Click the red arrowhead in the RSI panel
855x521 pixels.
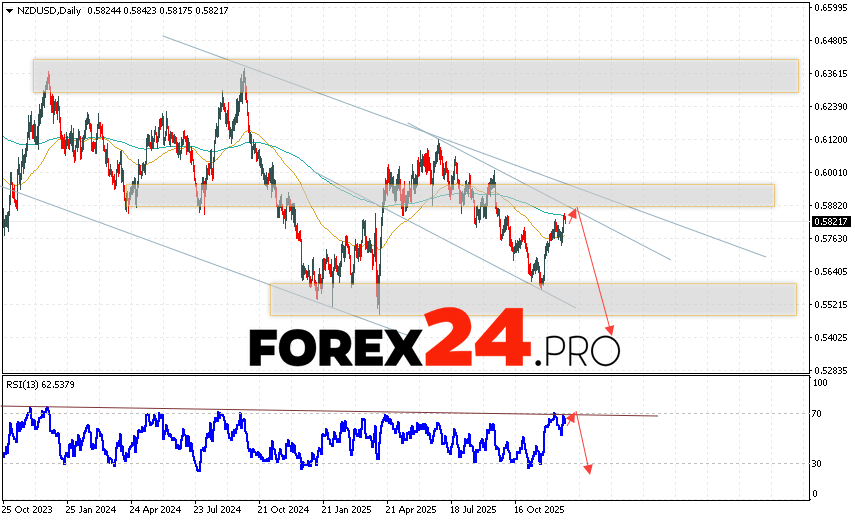pos(590,468)
